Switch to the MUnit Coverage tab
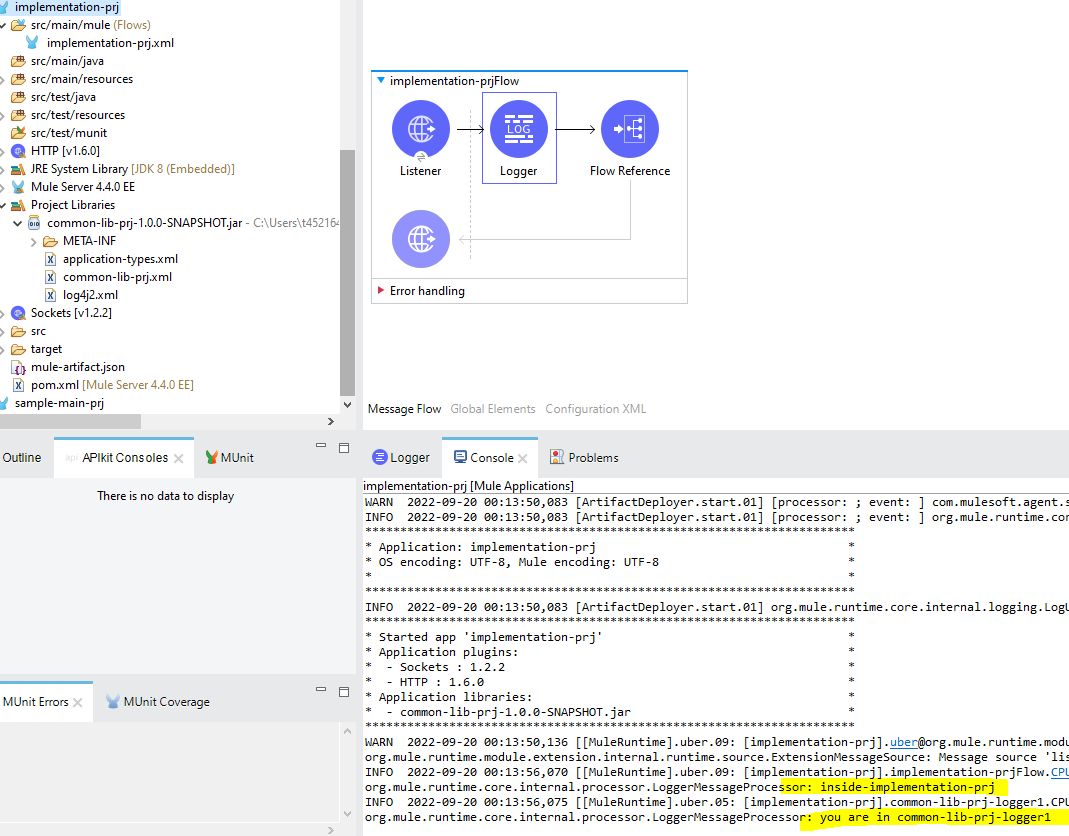The image size is (1069, 836). pos(166,702)
